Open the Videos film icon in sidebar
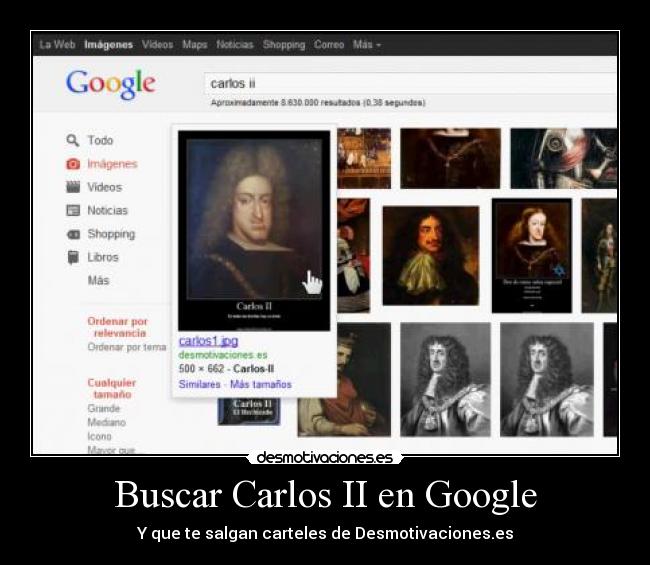This screenshot has width=650, height=565. point(73,187)
